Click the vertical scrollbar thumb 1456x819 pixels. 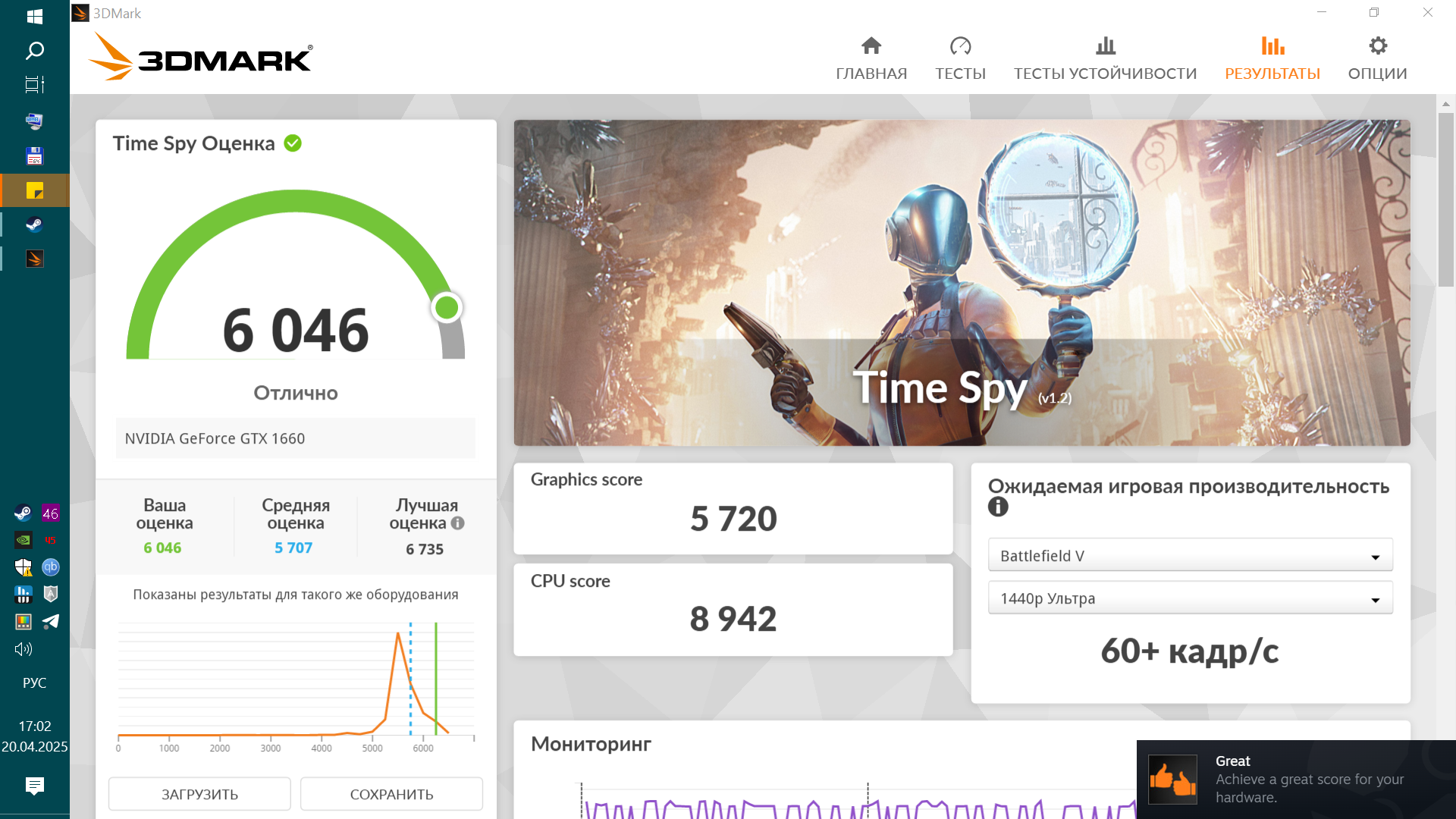coord(1445,199)
